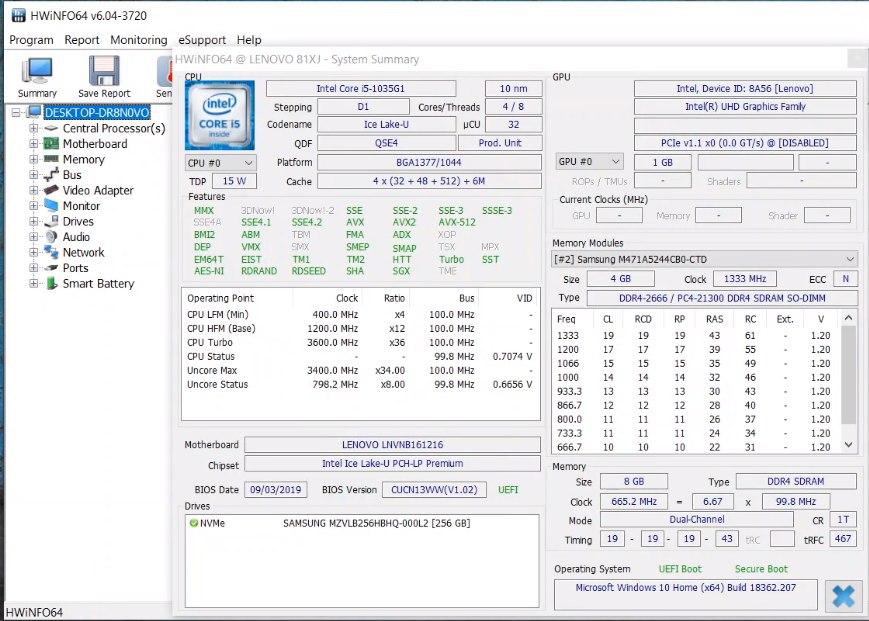
Task: Click the Intel(R) UHD Graphics Family field
Action: [745, 106]
